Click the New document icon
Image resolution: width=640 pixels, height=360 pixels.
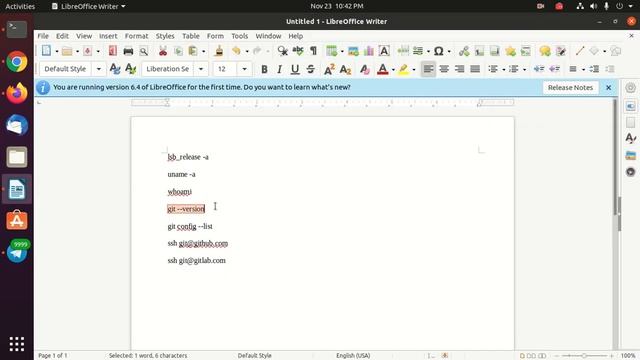47,51
